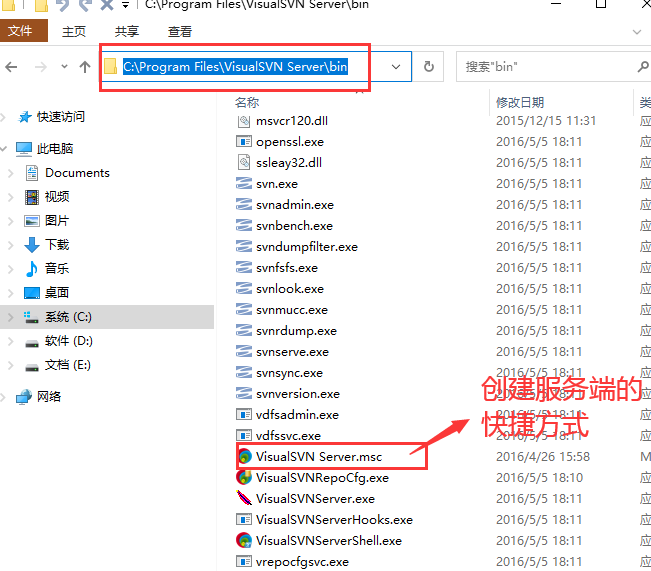Click the 2016/4/26 15:58 date cell

pyautogui.click(x=543, y=456)
